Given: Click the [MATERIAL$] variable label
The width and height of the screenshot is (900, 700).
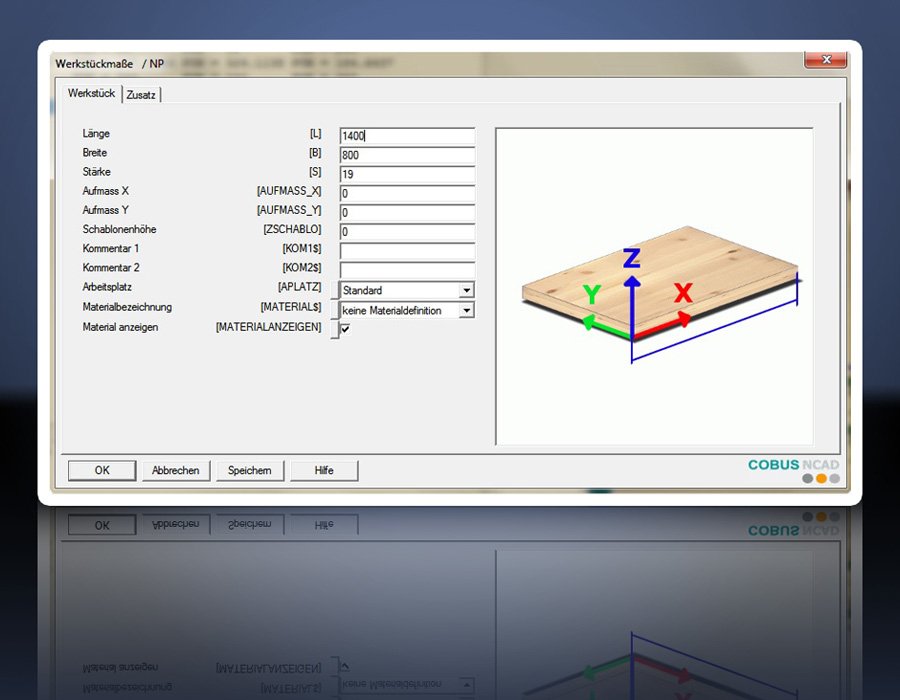Looking at the screenshot, I should (291, 307).
